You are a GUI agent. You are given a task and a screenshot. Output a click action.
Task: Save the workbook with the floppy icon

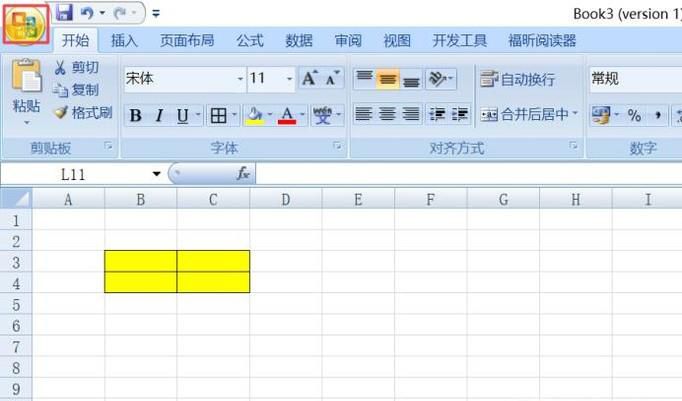point(64,12)
